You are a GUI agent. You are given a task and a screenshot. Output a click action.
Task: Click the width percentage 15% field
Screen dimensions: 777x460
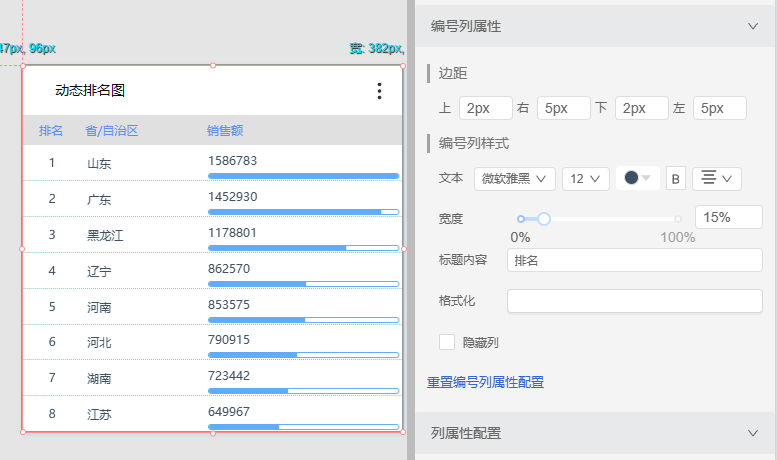pos(728,217)
